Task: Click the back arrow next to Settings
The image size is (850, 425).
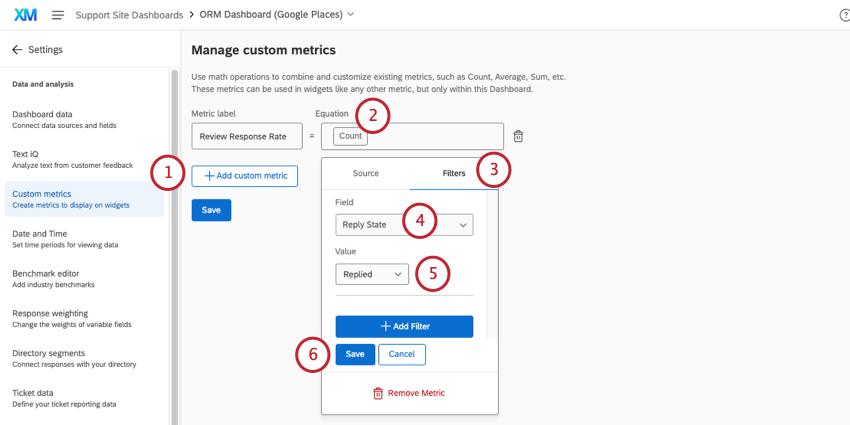Action: click(x=17, y=49)
